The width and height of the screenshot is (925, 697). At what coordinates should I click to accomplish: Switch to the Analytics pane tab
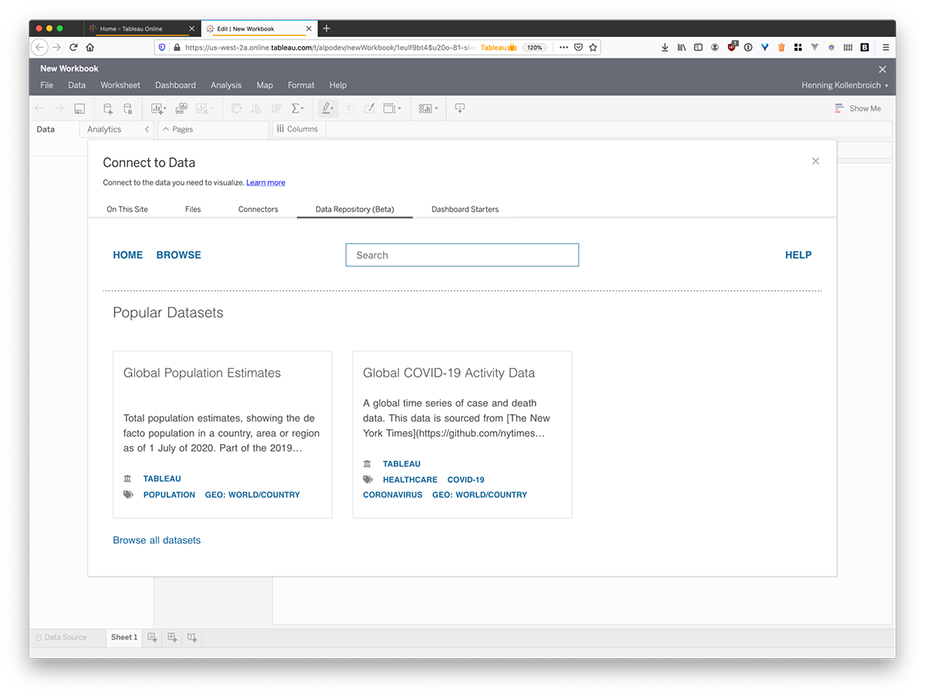(104, 129)
